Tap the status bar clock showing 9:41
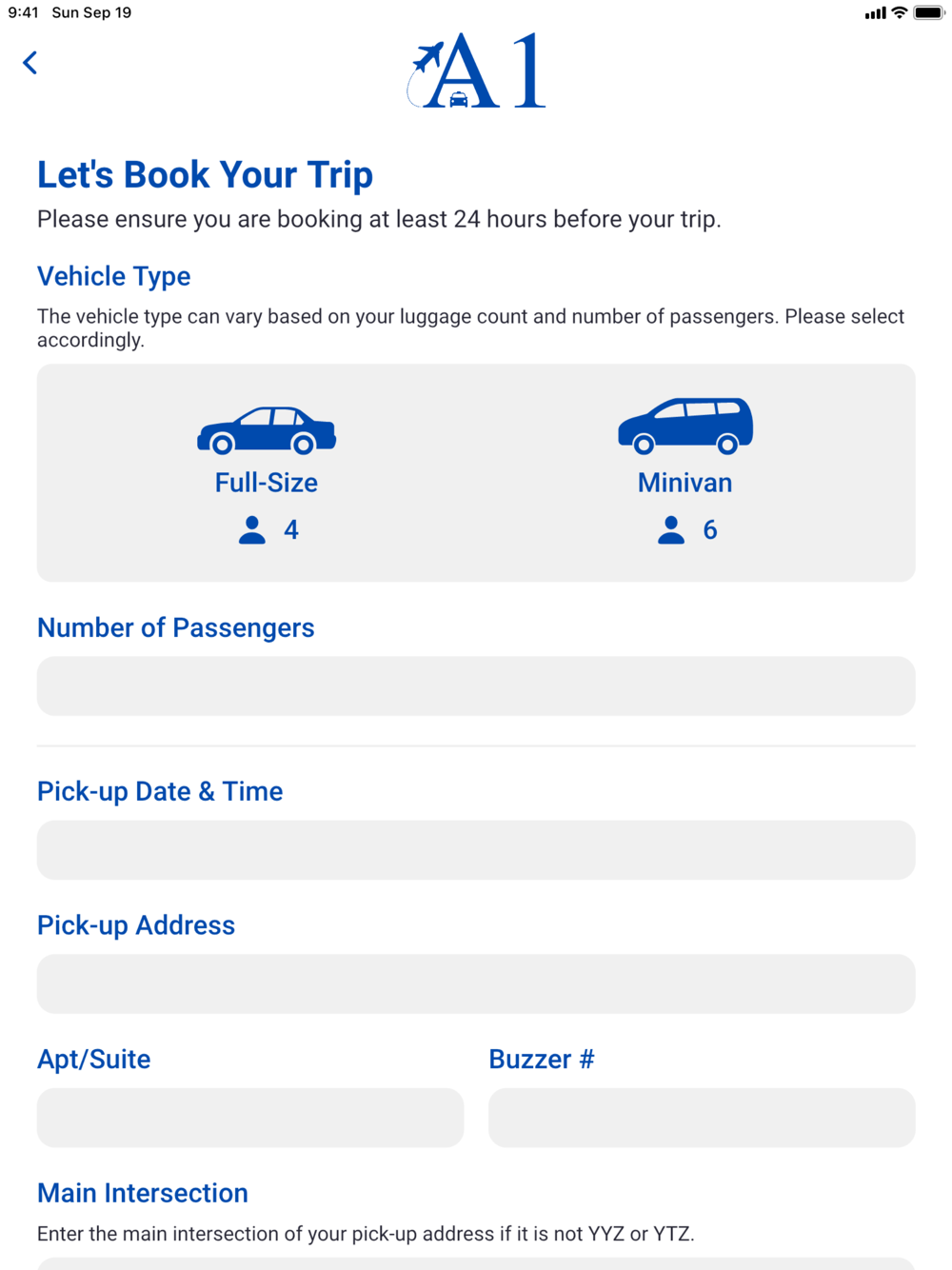The image size is (952, 1270). (x=23, y=13)
